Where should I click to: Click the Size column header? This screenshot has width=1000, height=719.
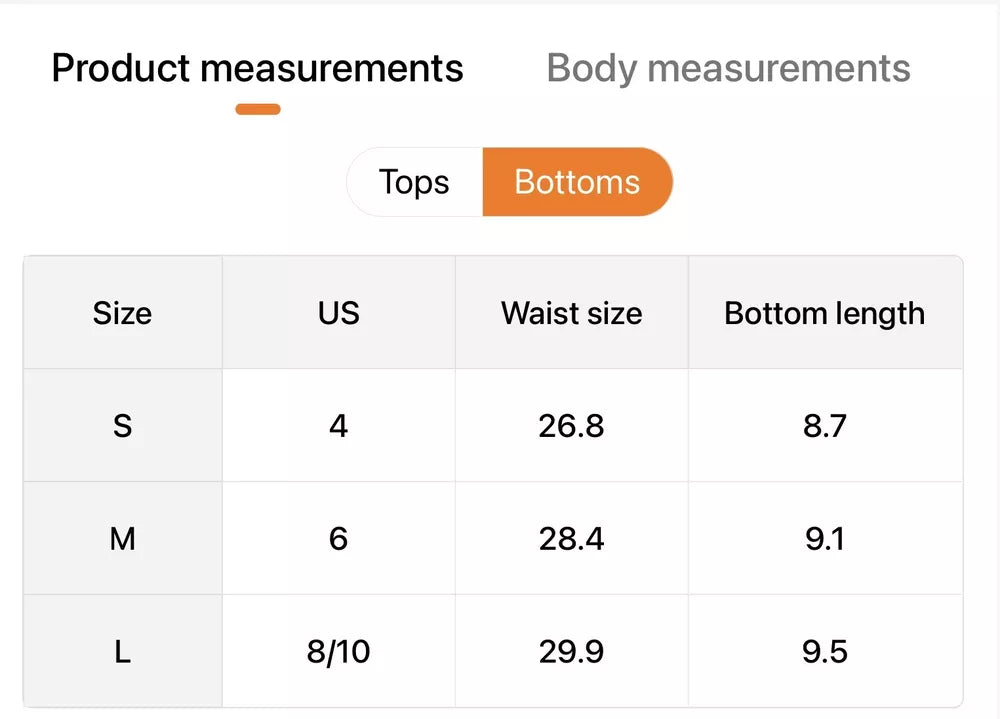[x=122, y=313]
